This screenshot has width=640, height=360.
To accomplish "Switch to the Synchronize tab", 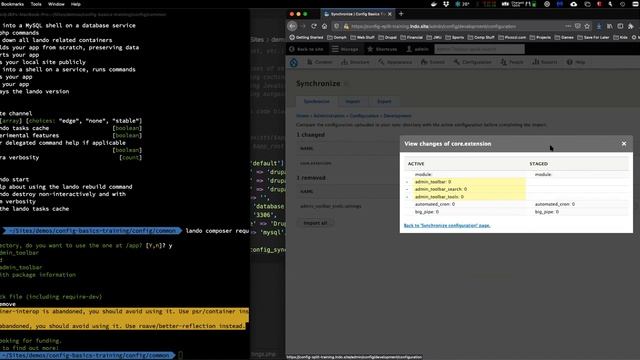I will [x=316, y=101].
